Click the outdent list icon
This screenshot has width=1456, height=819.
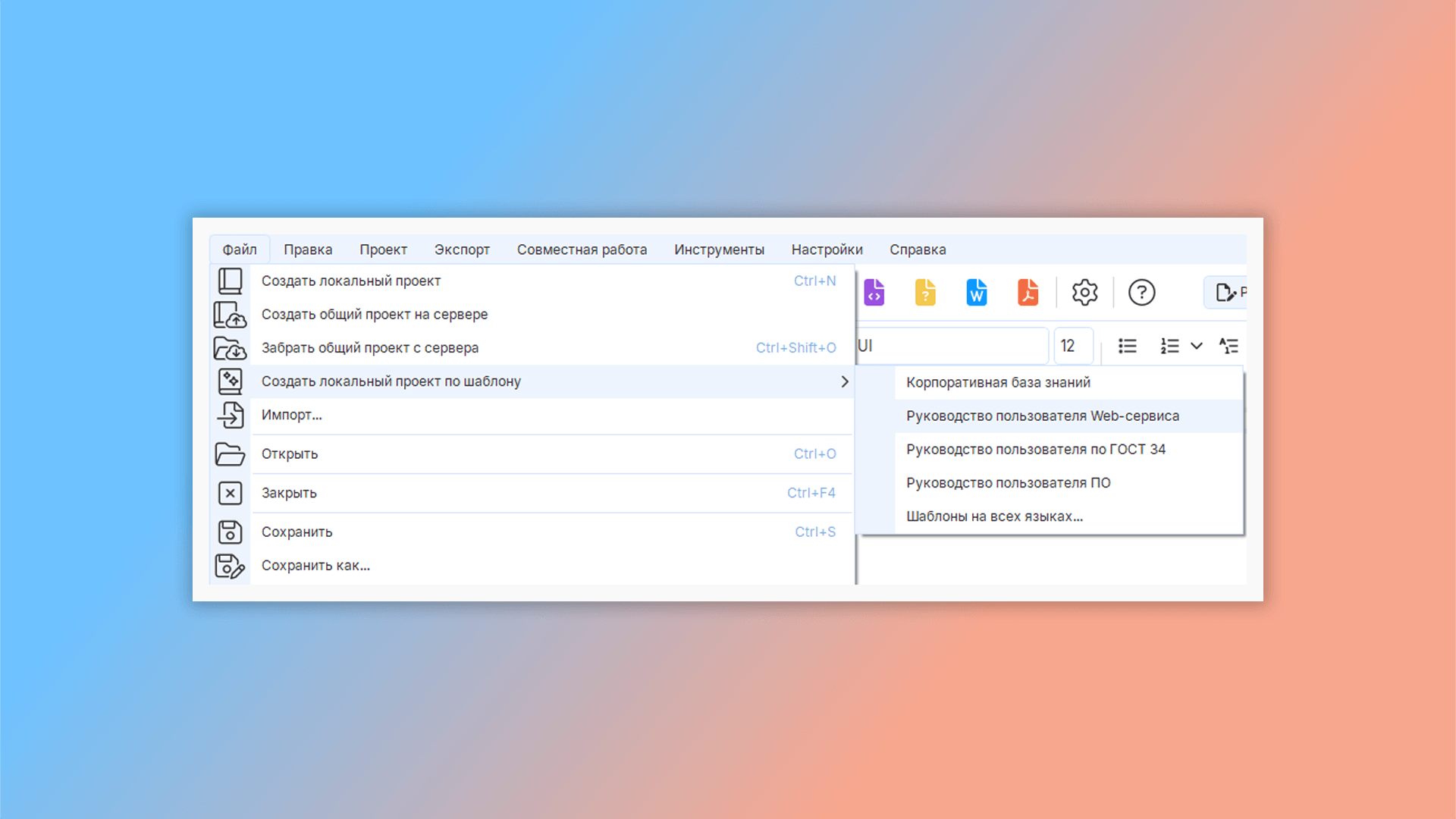click(x=1228, y=346)
